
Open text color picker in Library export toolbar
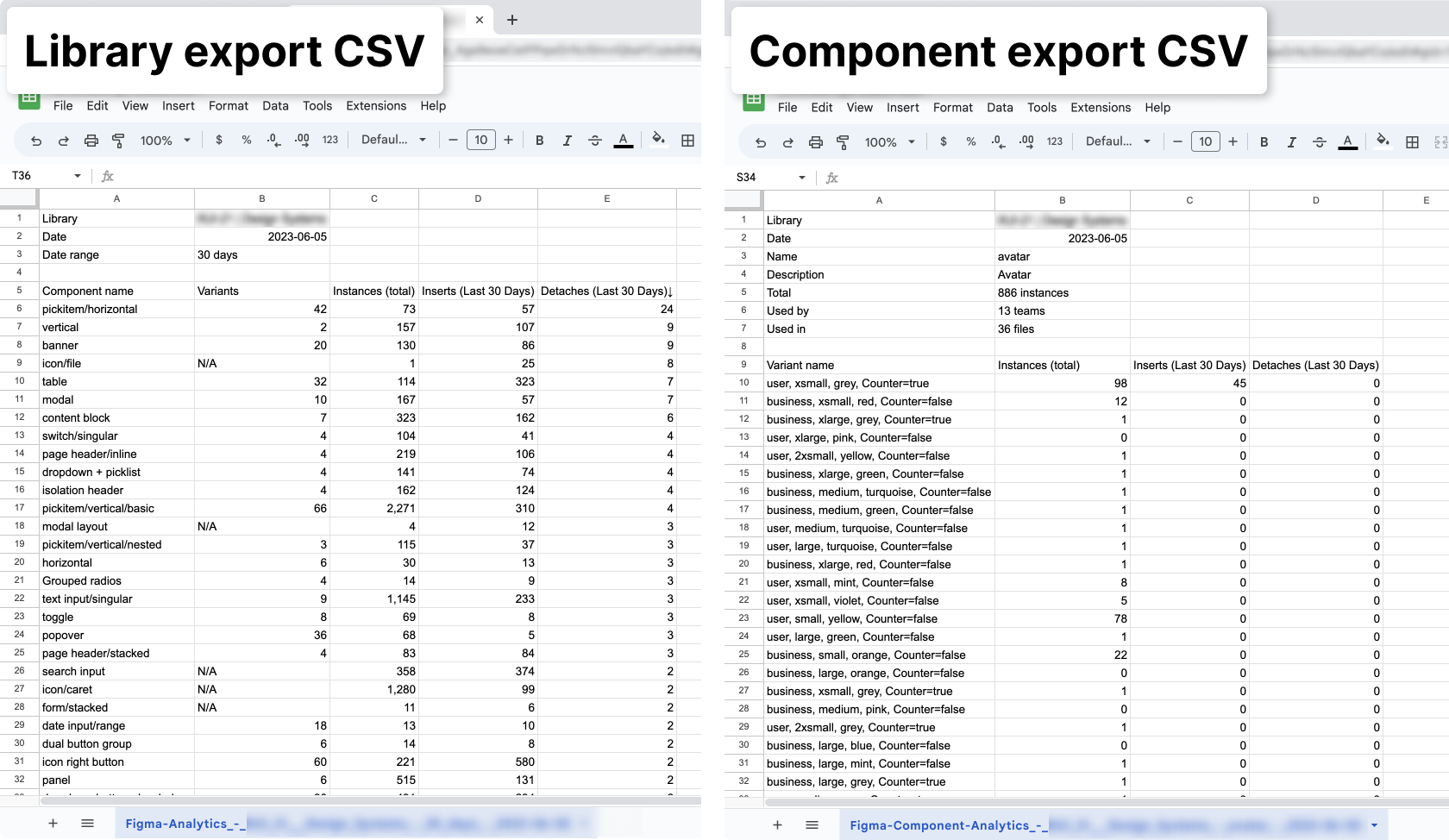pos(624,141)
